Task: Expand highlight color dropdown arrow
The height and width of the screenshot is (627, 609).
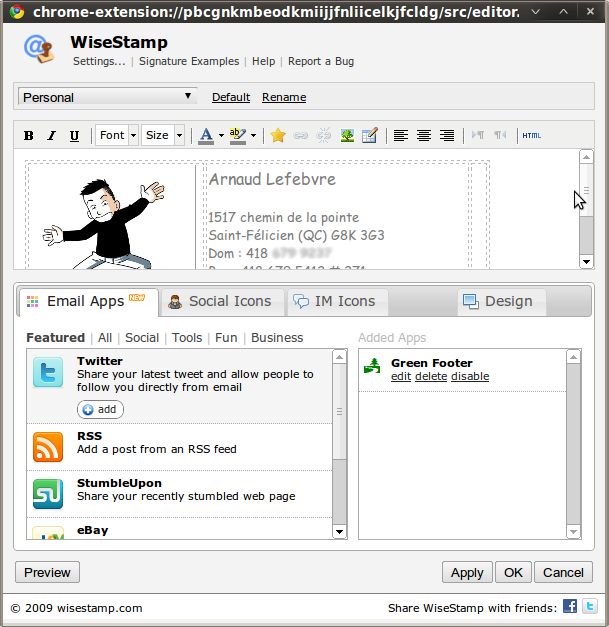Action: [x=253, y=136]
